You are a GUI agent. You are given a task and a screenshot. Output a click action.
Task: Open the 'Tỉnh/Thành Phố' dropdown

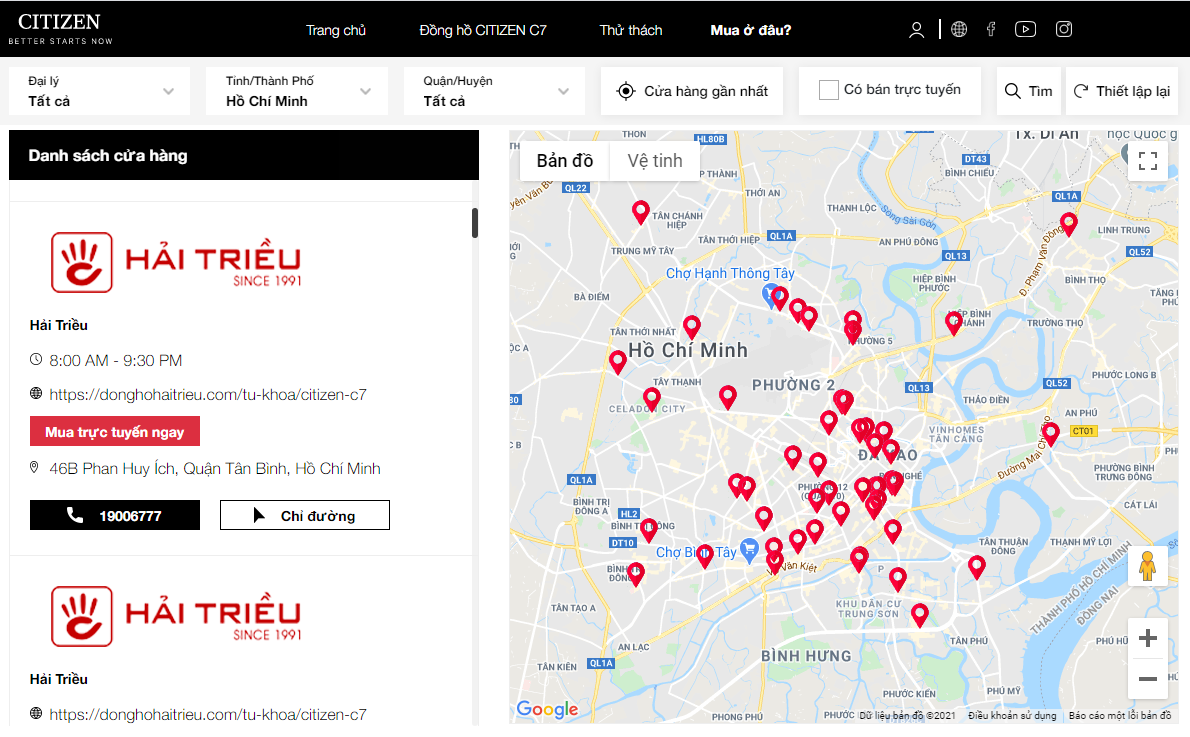pyautogui.click(x=297, y=91)
